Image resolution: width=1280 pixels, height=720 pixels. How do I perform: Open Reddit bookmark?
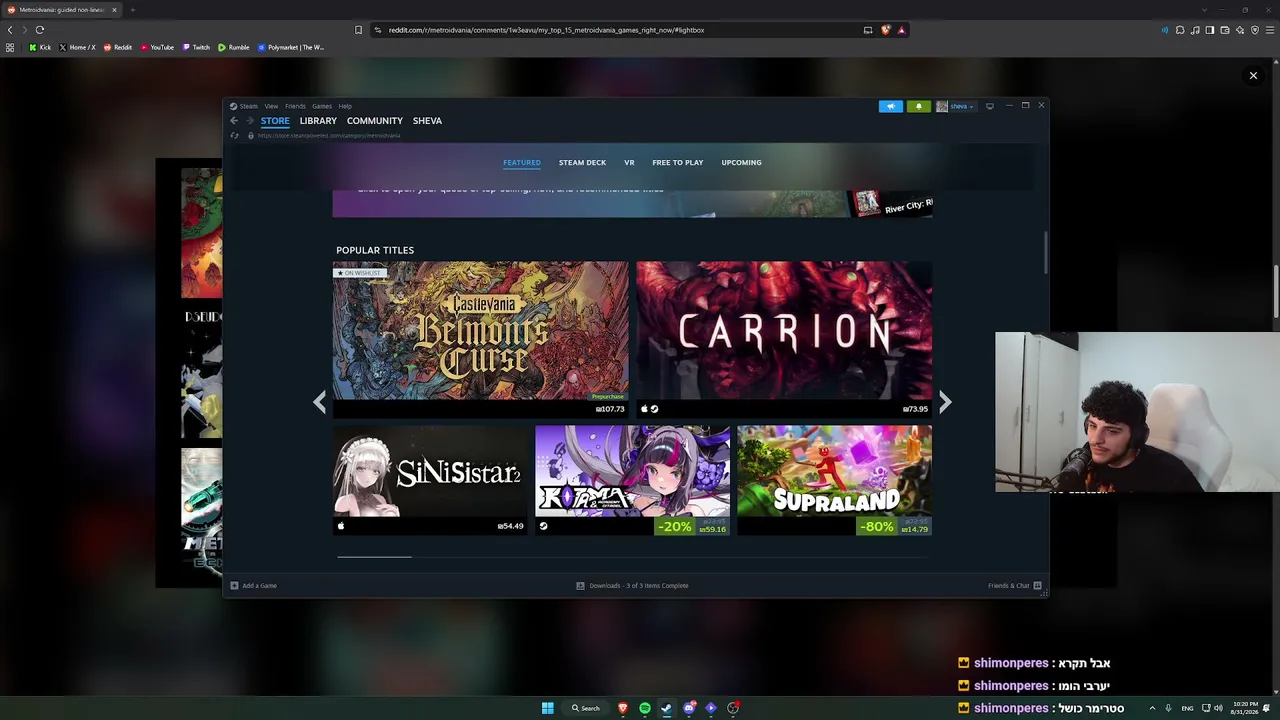tap(118, 47)
